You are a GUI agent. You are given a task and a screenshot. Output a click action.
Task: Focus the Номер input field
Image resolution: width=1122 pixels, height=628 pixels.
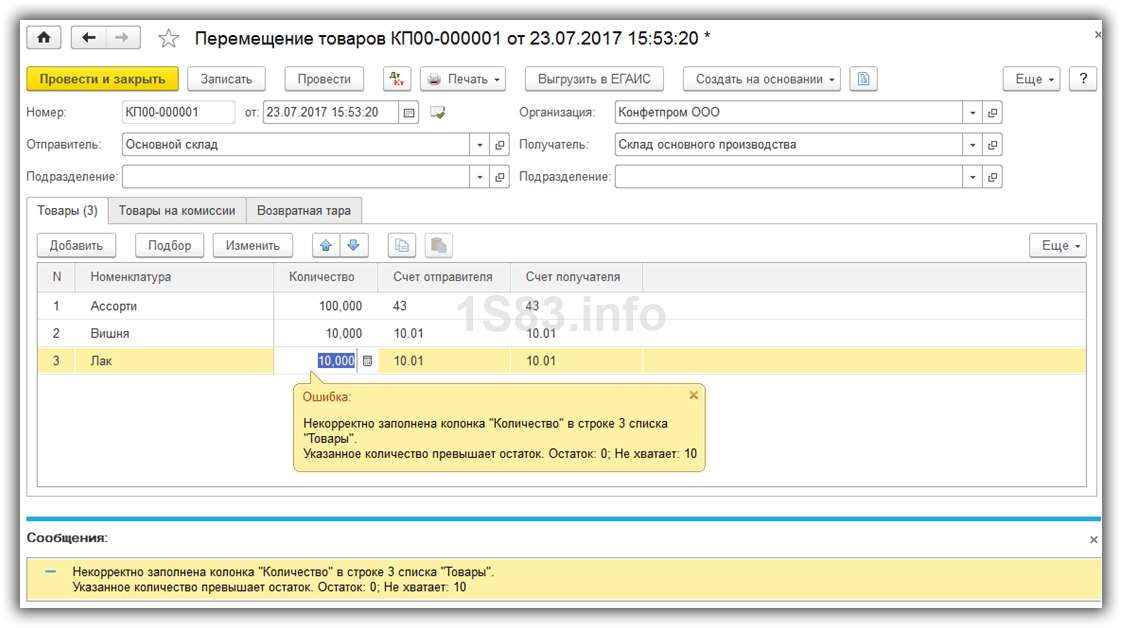point(178,112)
